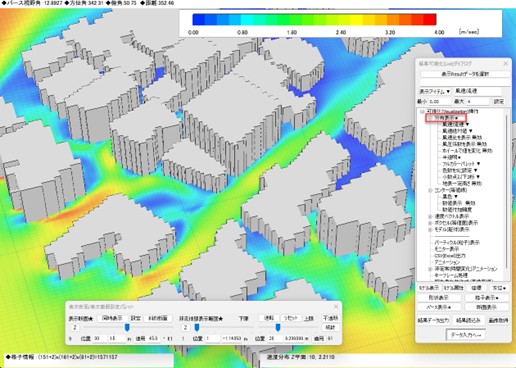Screen dimensions: 516x368
Task: Open the フルカラーパレット palette dropdown
Action: coord(461,164)
